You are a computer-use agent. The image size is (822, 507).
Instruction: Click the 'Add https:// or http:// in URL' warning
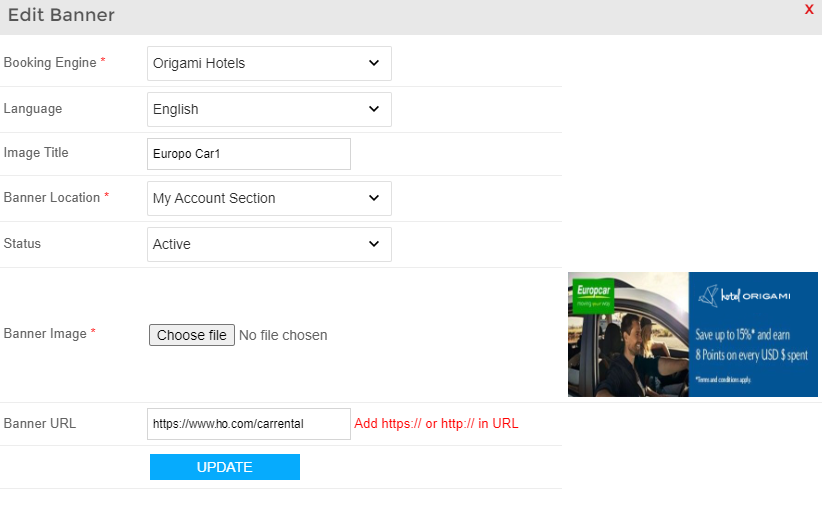[x=436, y=424]
